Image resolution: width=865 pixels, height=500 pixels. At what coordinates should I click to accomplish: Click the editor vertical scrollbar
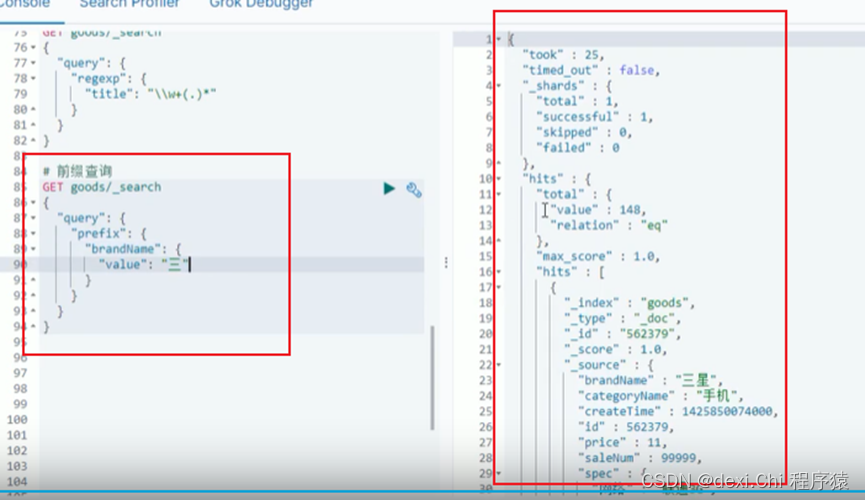432,378
